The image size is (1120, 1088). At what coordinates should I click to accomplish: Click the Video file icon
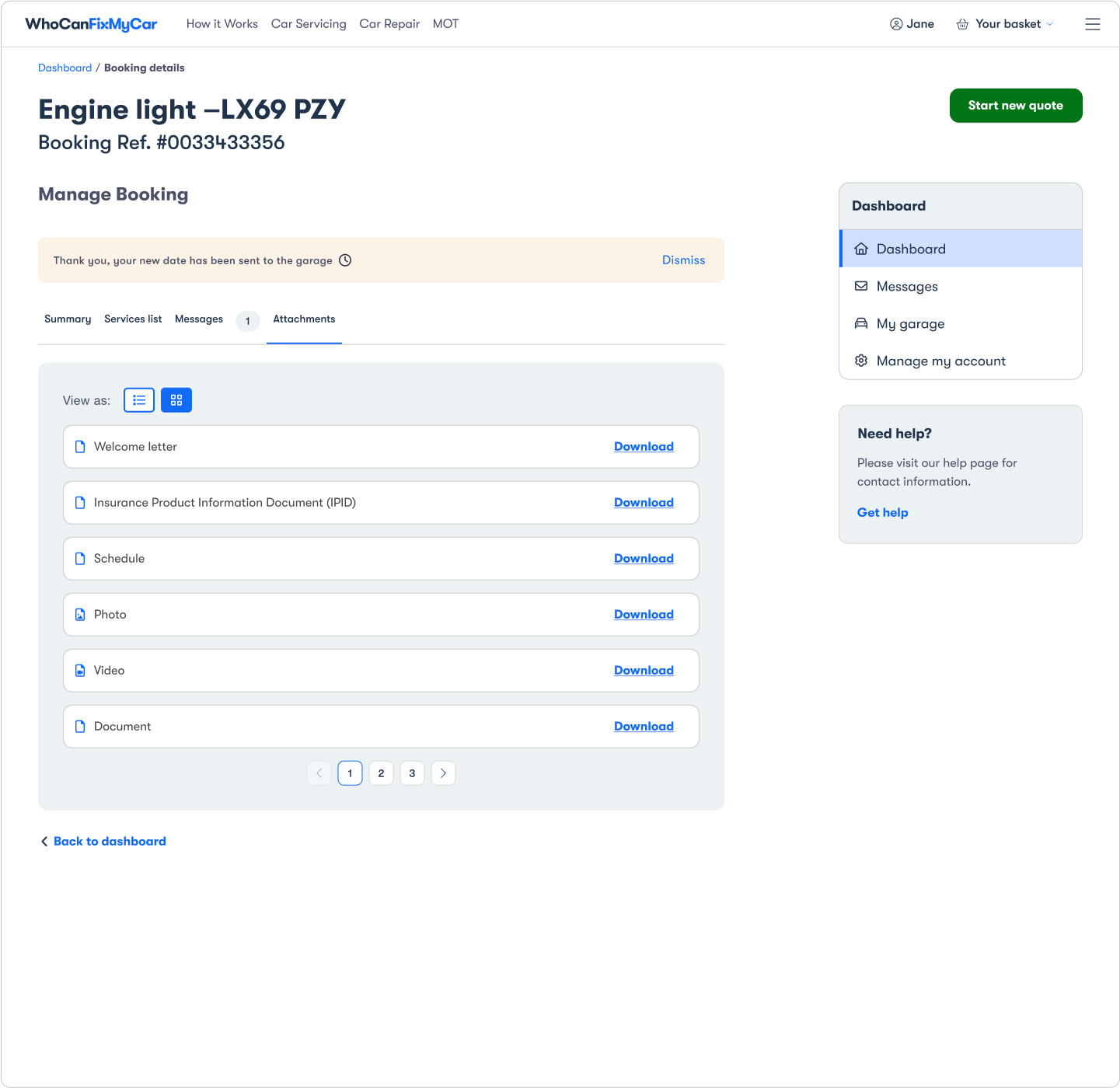(x=80, y=671)
